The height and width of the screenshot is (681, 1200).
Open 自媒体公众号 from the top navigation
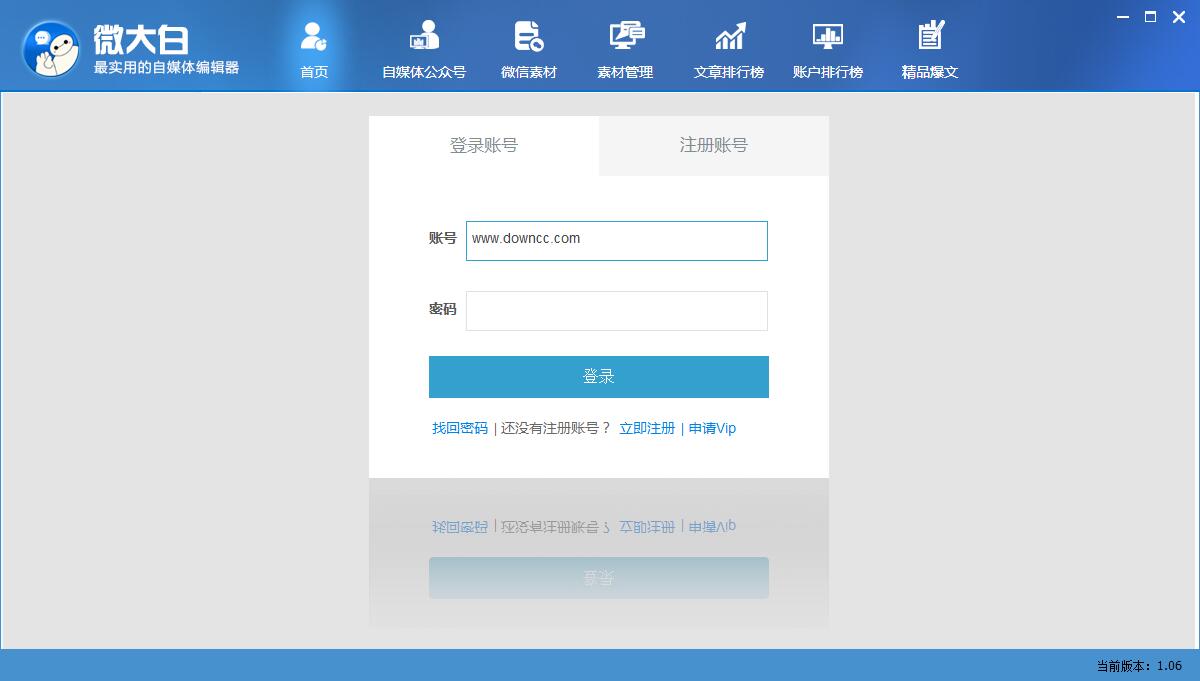(x=423, y=45)
